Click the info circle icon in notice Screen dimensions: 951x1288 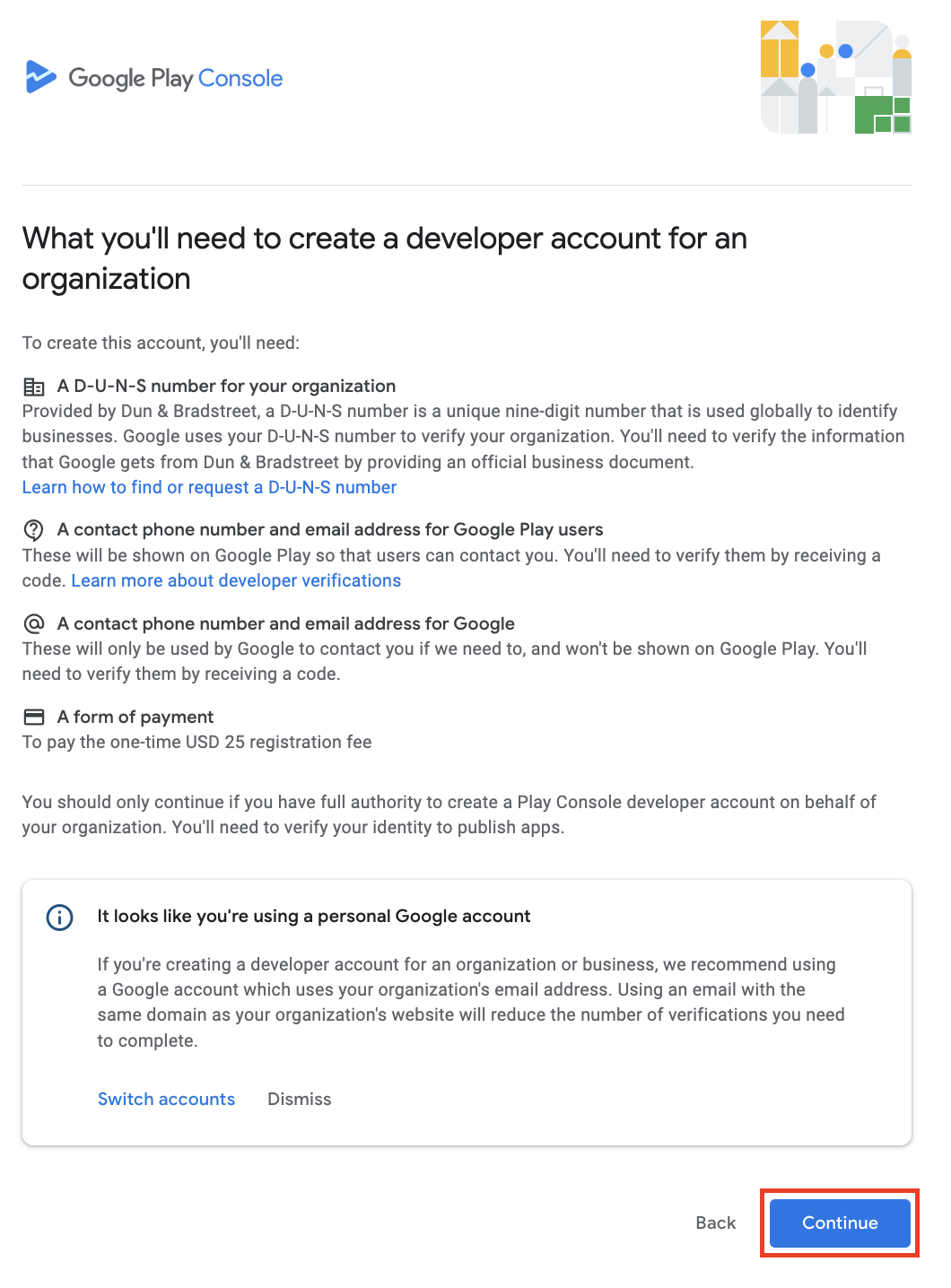[x=59, y=918]
